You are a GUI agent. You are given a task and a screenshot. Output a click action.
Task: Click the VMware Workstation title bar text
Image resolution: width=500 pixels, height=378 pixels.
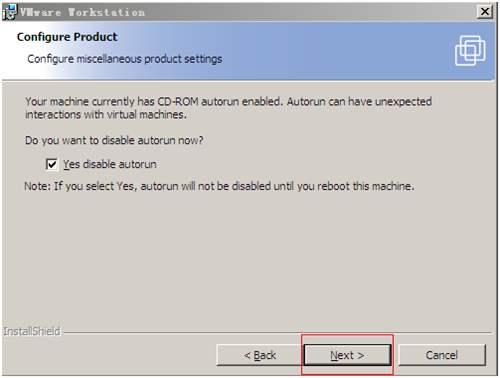[x=82, y=13]
